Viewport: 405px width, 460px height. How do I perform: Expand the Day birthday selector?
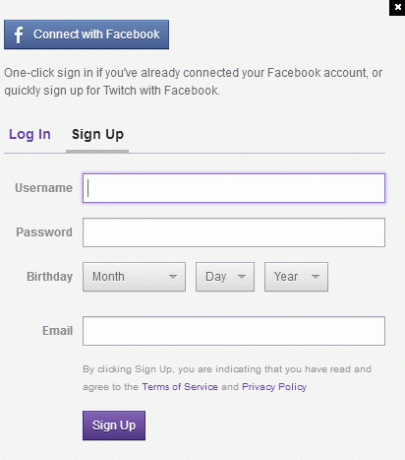[x=225, y=277]
